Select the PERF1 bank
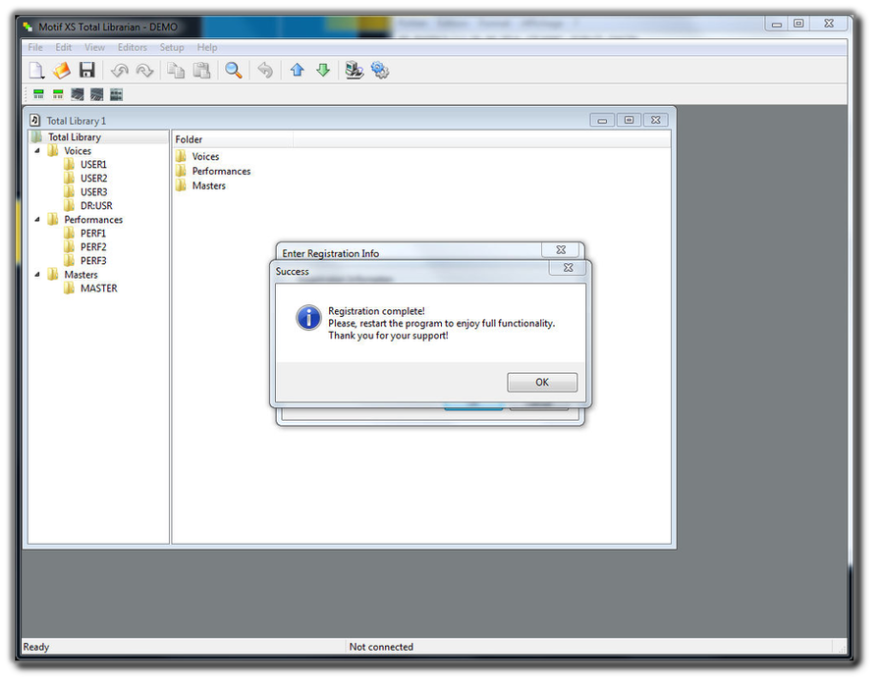The width and height of the screenshot is (878, 685). [93, 234]
